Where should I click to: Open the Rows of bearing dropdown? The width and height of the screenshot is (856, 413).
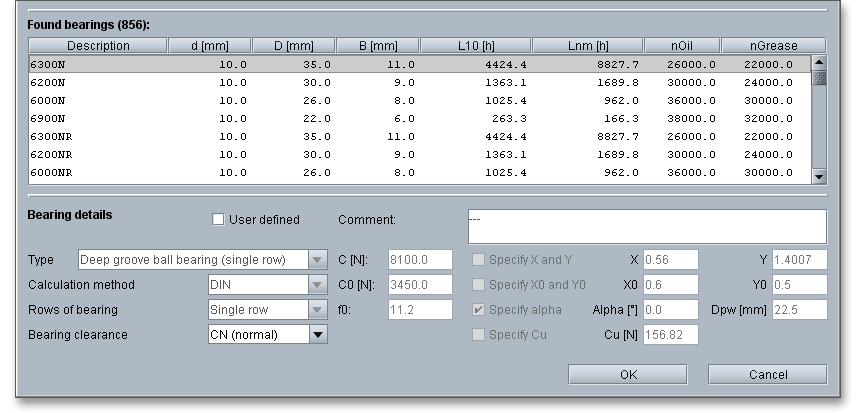tap(318, 310)
